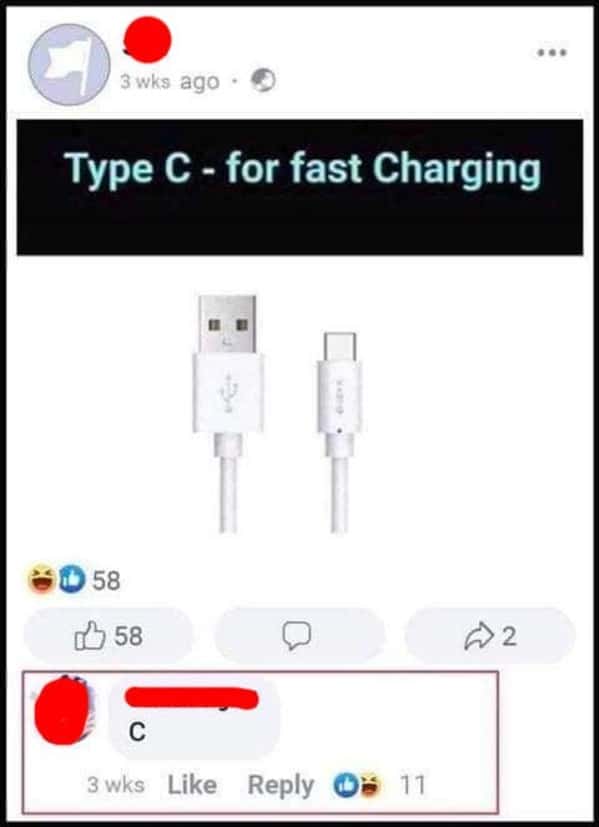
Task: Share the post using arrow button
Action: [x=489, y=636]
